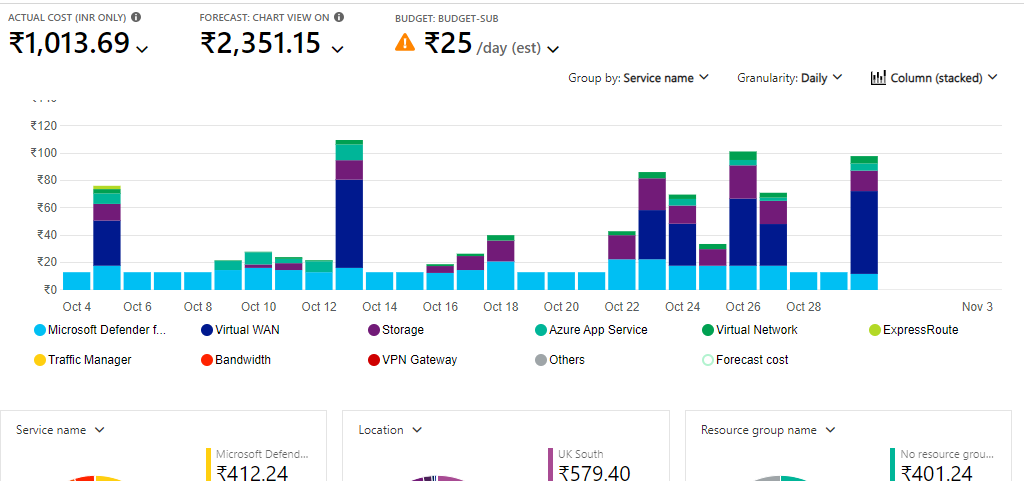This screenshot has height=481, width=1024.
Task: Toggle Azure App Service legend swatch
Action: 541,330
